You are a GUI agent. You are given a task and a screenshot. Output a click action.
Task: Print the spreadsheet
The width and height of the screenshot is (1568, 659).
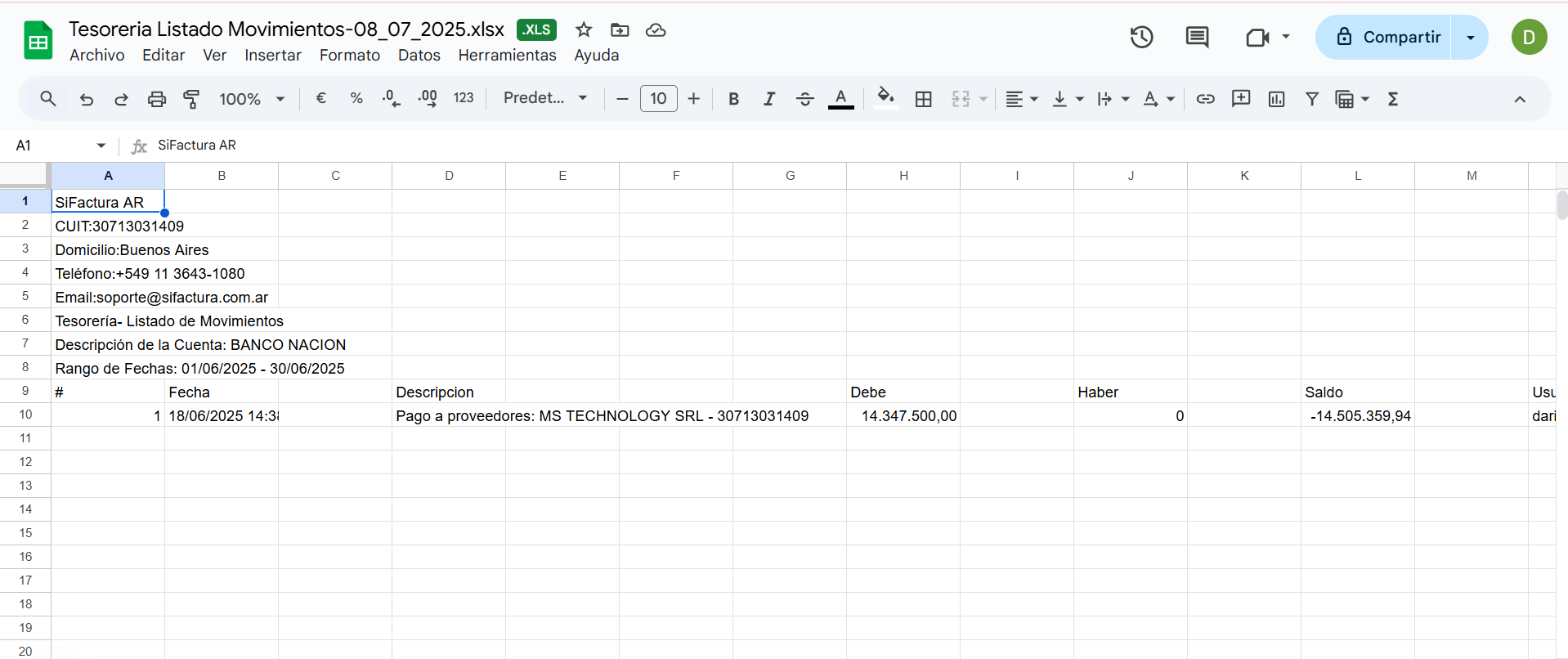click(156, 99)
